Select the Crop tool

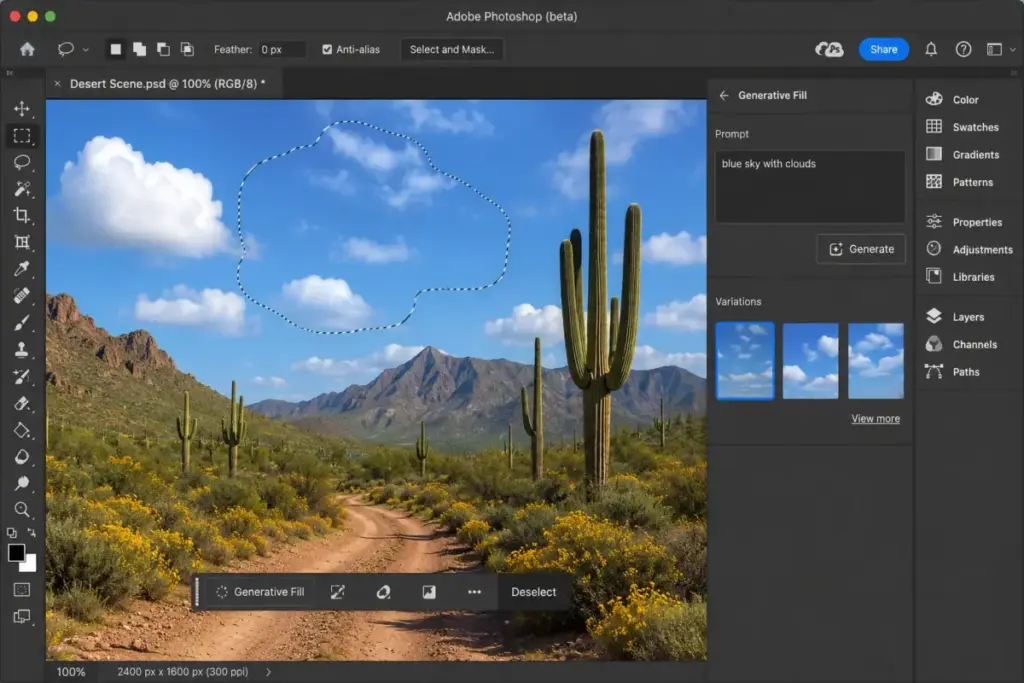coord(22,215)
